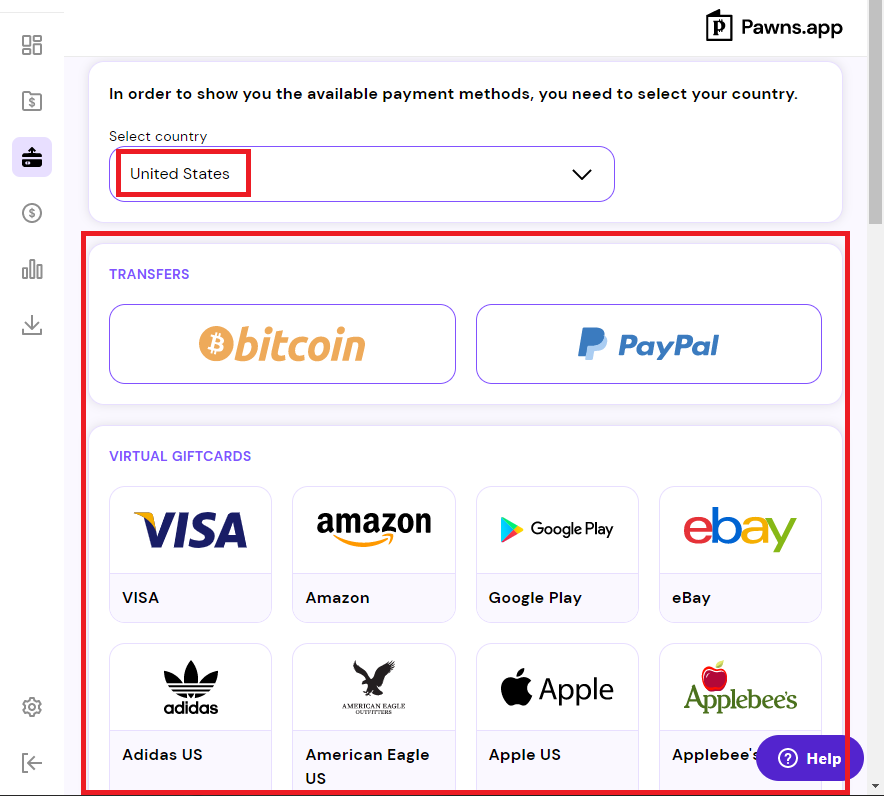The width and height of the screenshot is (884, 796).
Task: Select the VISA gift card
Action: pyautogui.click(x=191, y=555)
